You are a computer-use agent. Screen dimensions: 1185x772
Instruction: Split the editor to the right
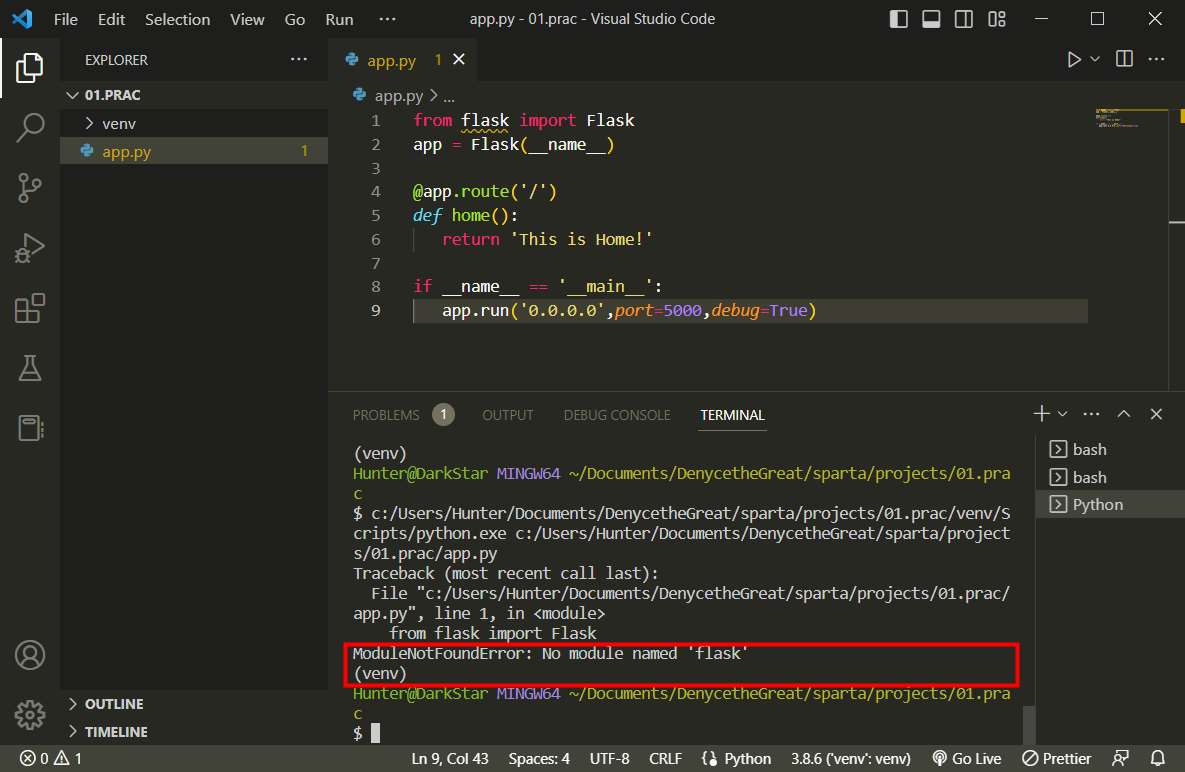pyautogui.click(x=1124, y=59)
